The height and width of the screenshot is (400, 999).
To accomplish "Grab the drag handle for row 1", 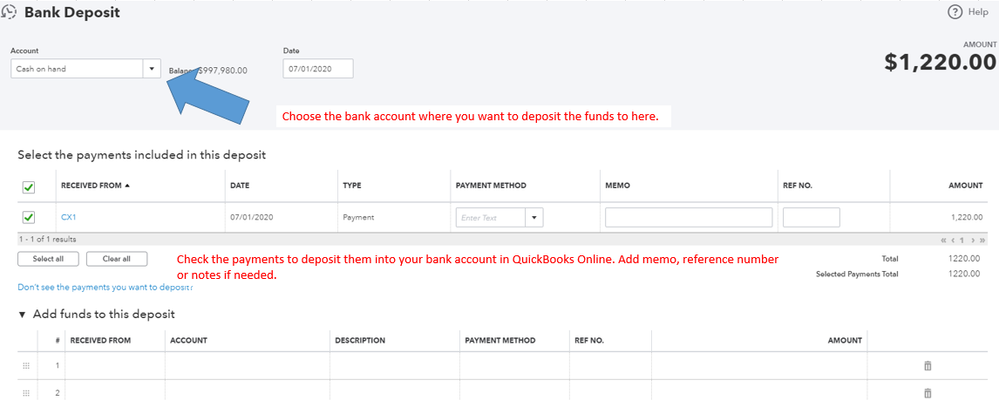I will coord(26,366).
